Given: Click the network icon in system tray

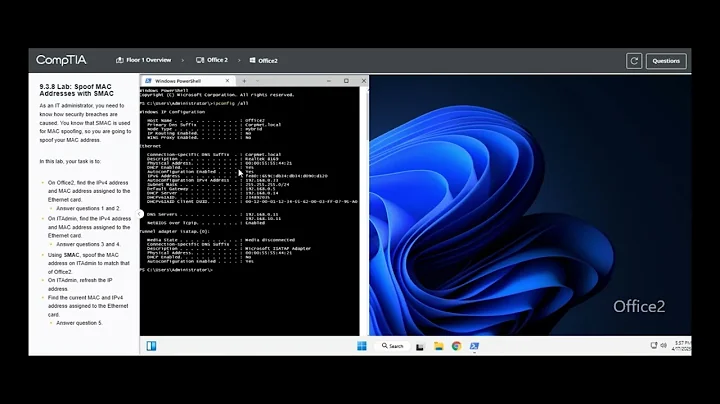Looking at the screenshot, I should (653, 345).
